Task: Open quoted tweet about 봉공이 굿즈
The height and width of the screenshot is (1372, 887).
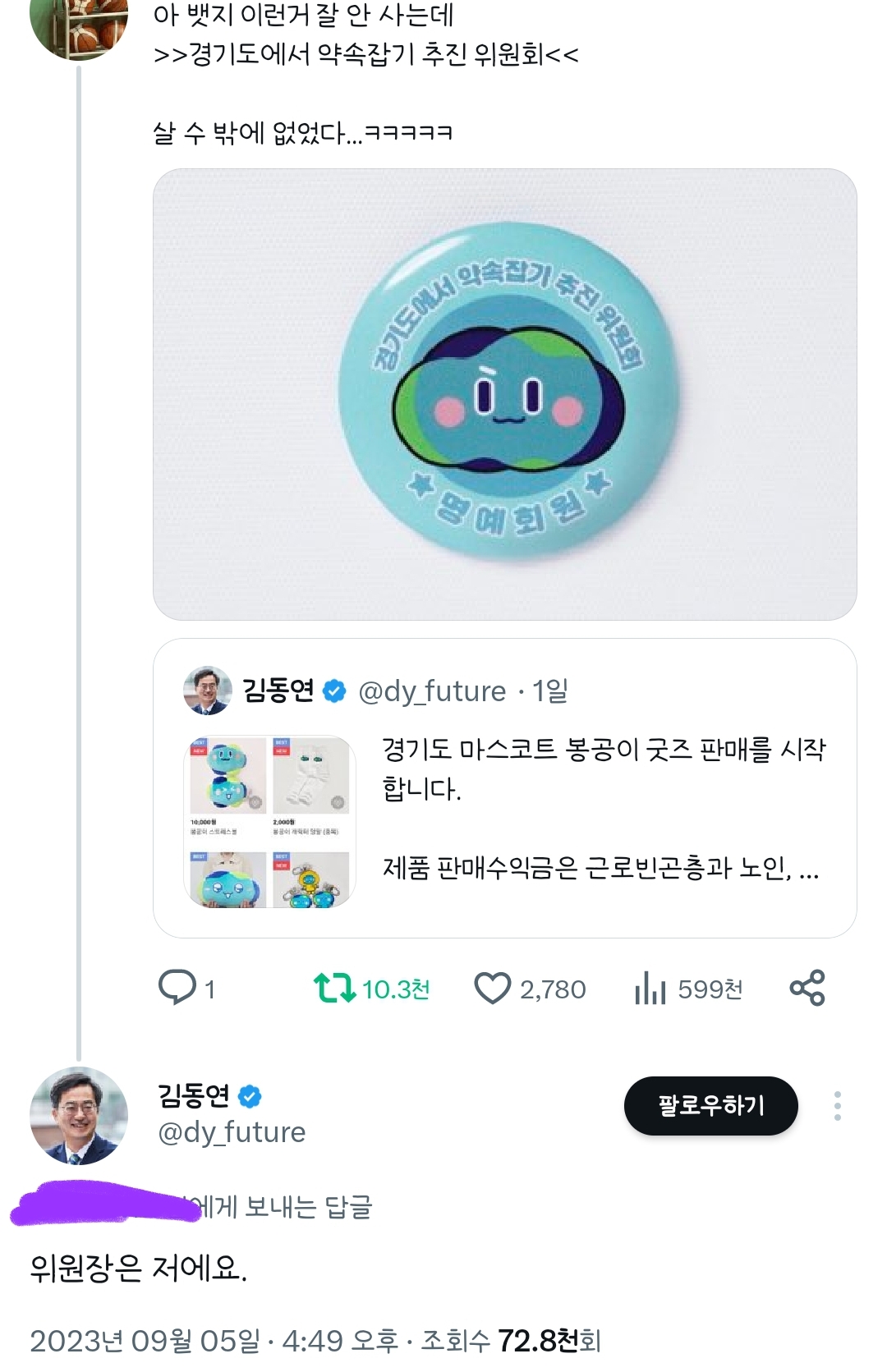Action: tap(604, 809)
